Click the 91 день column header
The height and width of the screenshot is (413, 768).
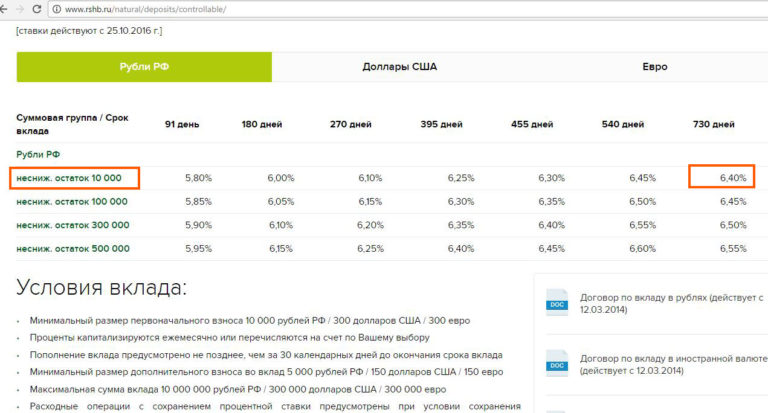pos(182,125)
